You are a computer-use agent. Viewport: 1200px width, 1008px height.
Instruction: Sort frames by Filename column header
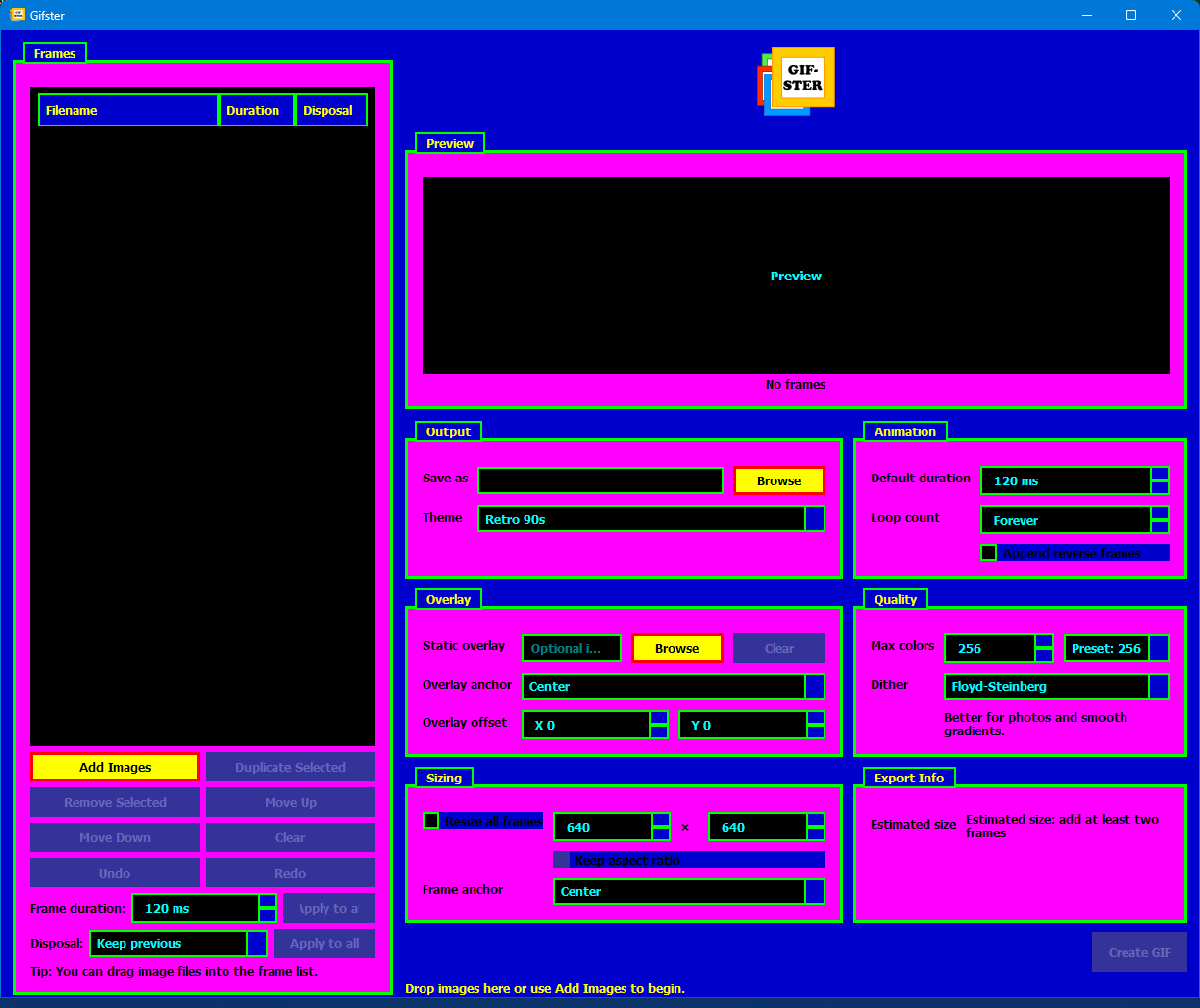(x=128, y=110)
